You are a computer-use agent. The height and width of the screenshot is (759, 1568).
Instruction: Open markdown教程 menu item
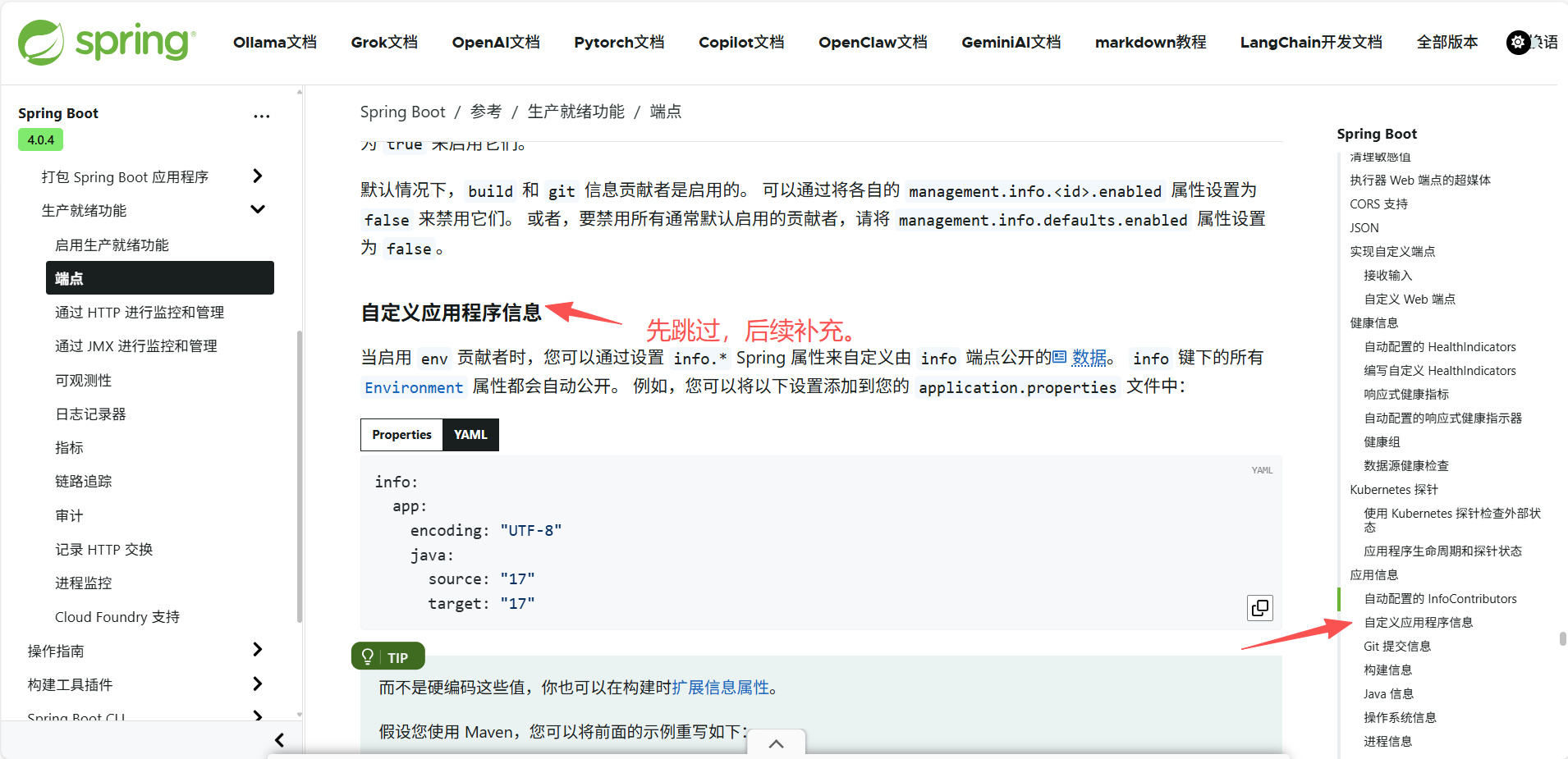point(1150,42)
